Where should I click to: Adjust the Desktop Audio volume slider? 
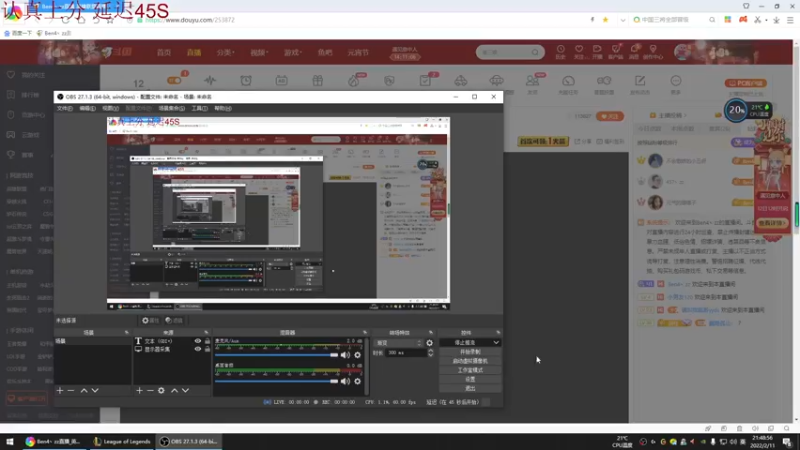point(277,381)
